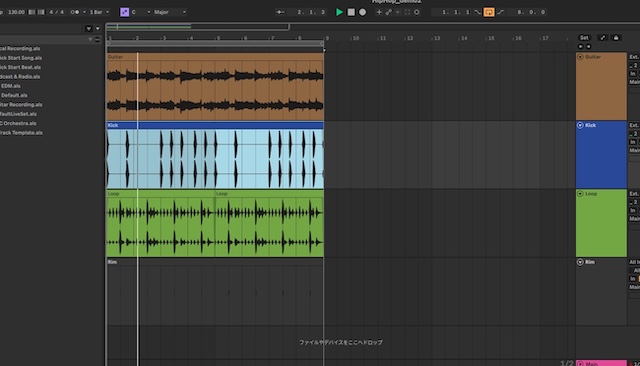
Task: Toggle the purple scale mode icon
Action: [124, 12]
